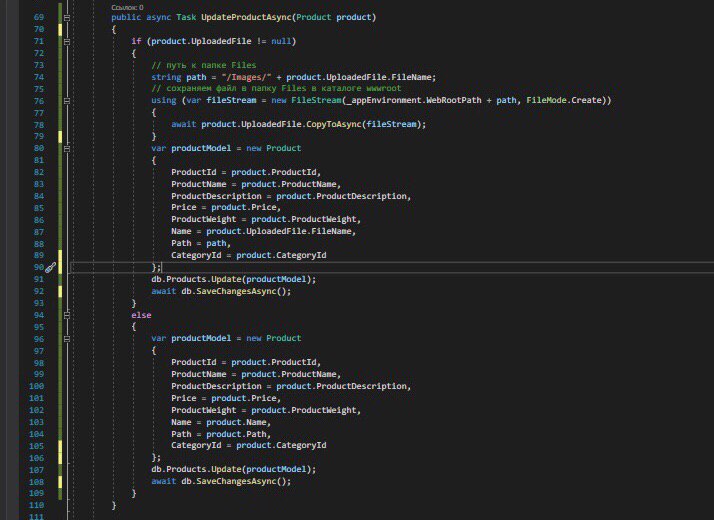Open the Quick Actions screwdriver icon at line 90
Screen dimensions: 714x520
(x=50, y=267)
